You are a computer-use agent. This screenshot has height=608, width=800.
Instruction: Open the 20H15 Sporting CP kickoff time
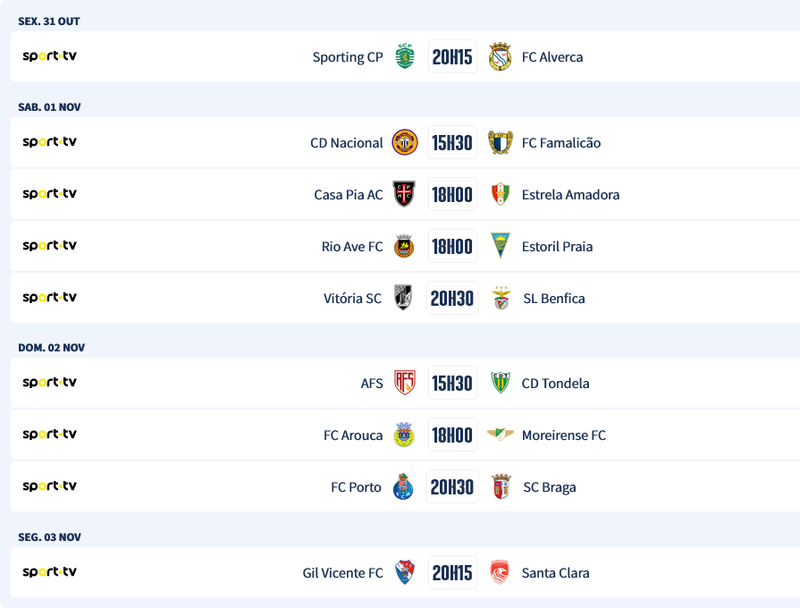[x=452, y=57]
